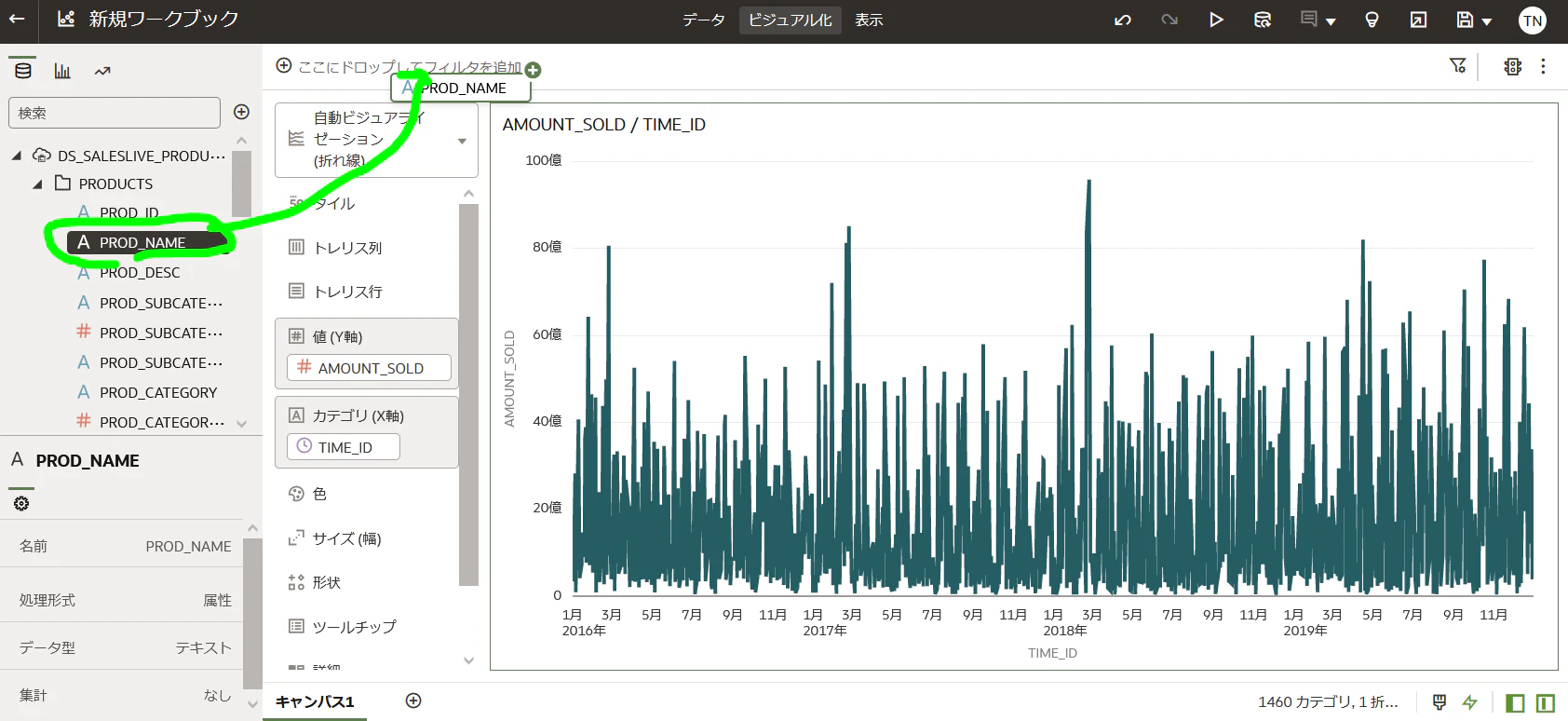This screenshot has height=721, width=1568.
Task: Toggle the left-filled panel layout button
Action: 1515,702
